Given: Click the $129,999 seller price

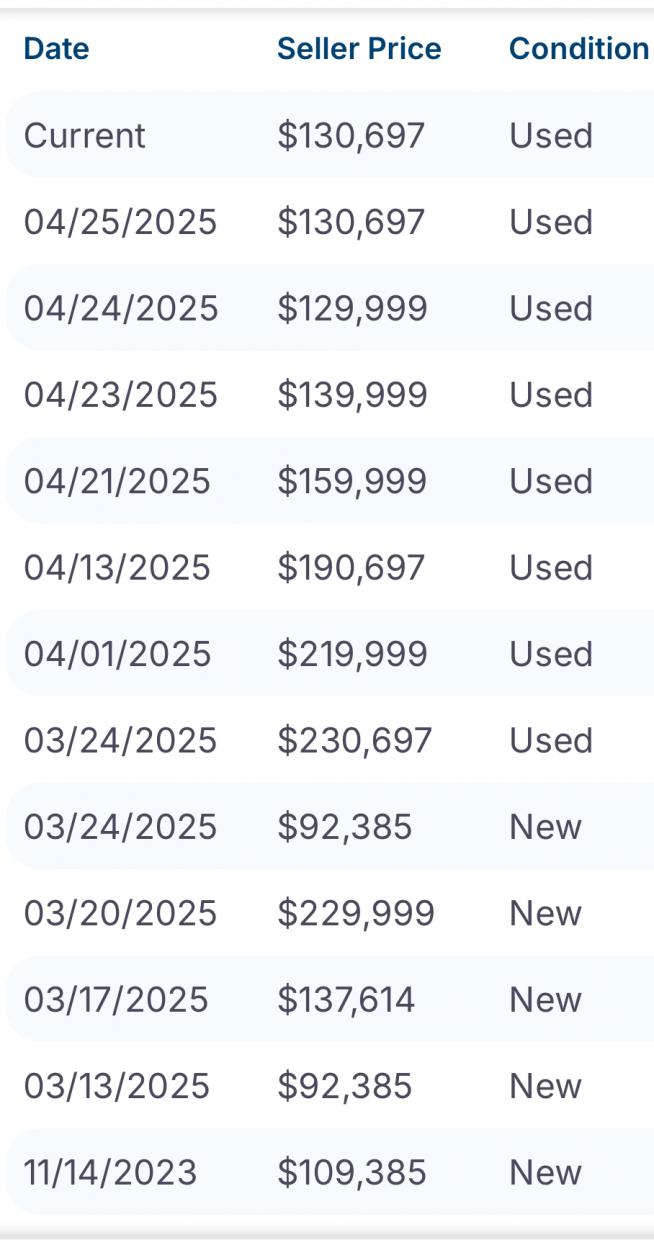Looking at the screenshot, I should (x=352, y=308).
